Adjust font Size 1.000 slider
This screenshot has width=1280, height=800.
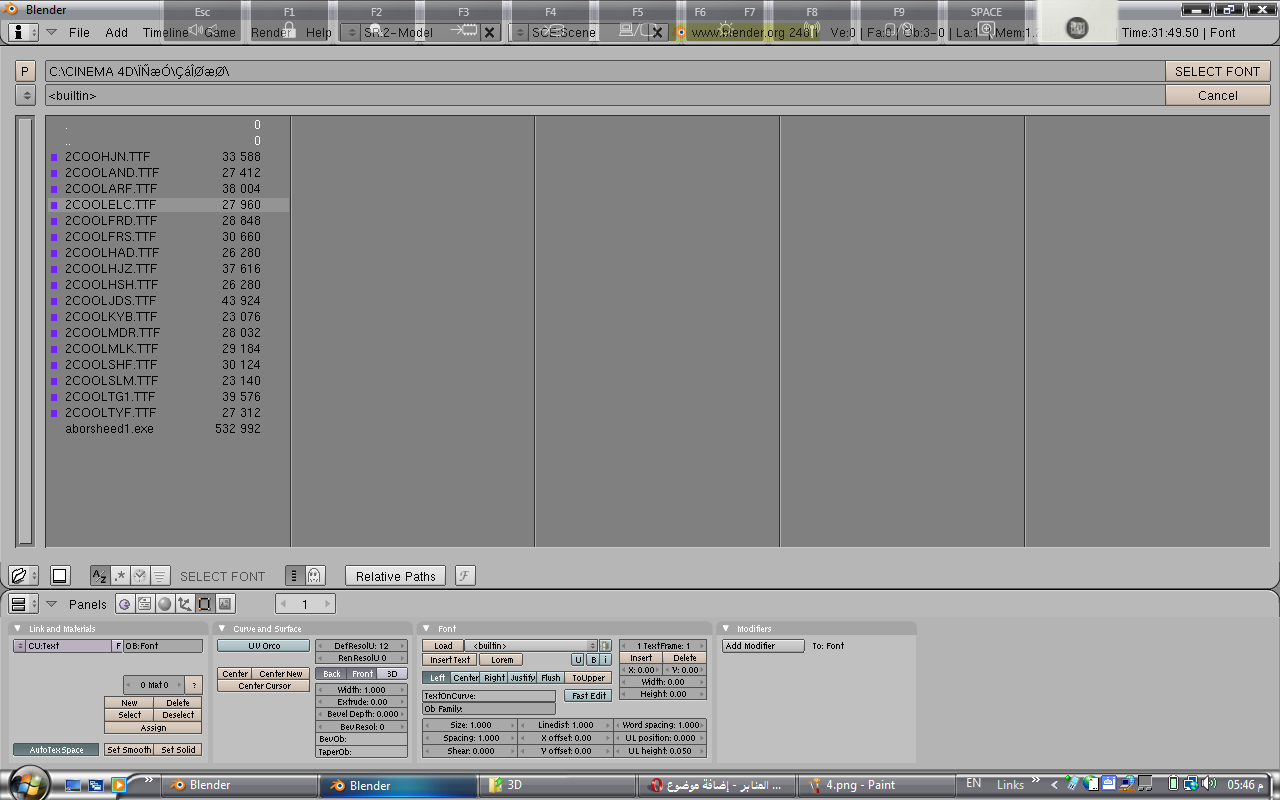pos(470,725)
